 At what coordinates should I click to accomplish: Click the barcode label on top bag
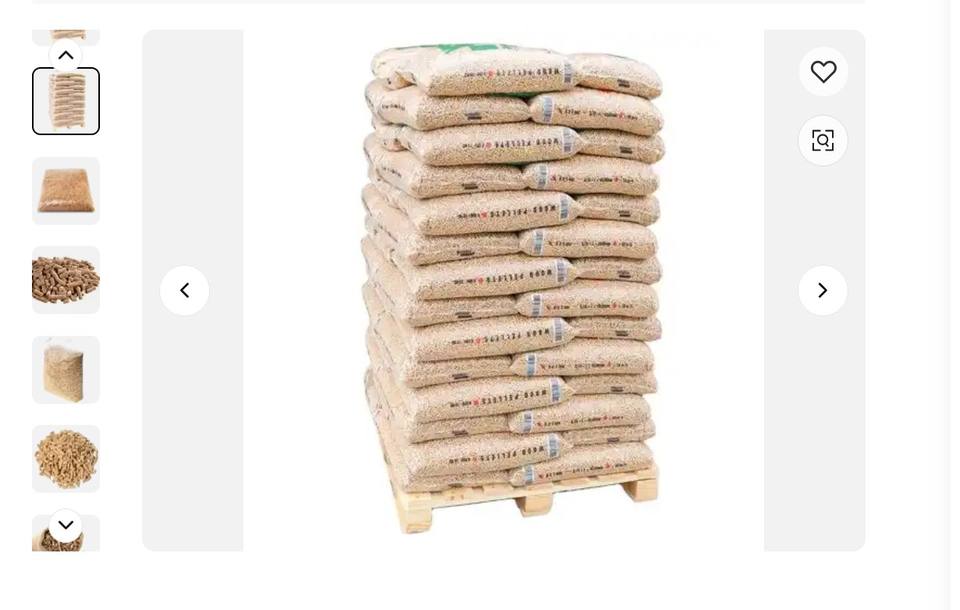(x=568, y=73)
